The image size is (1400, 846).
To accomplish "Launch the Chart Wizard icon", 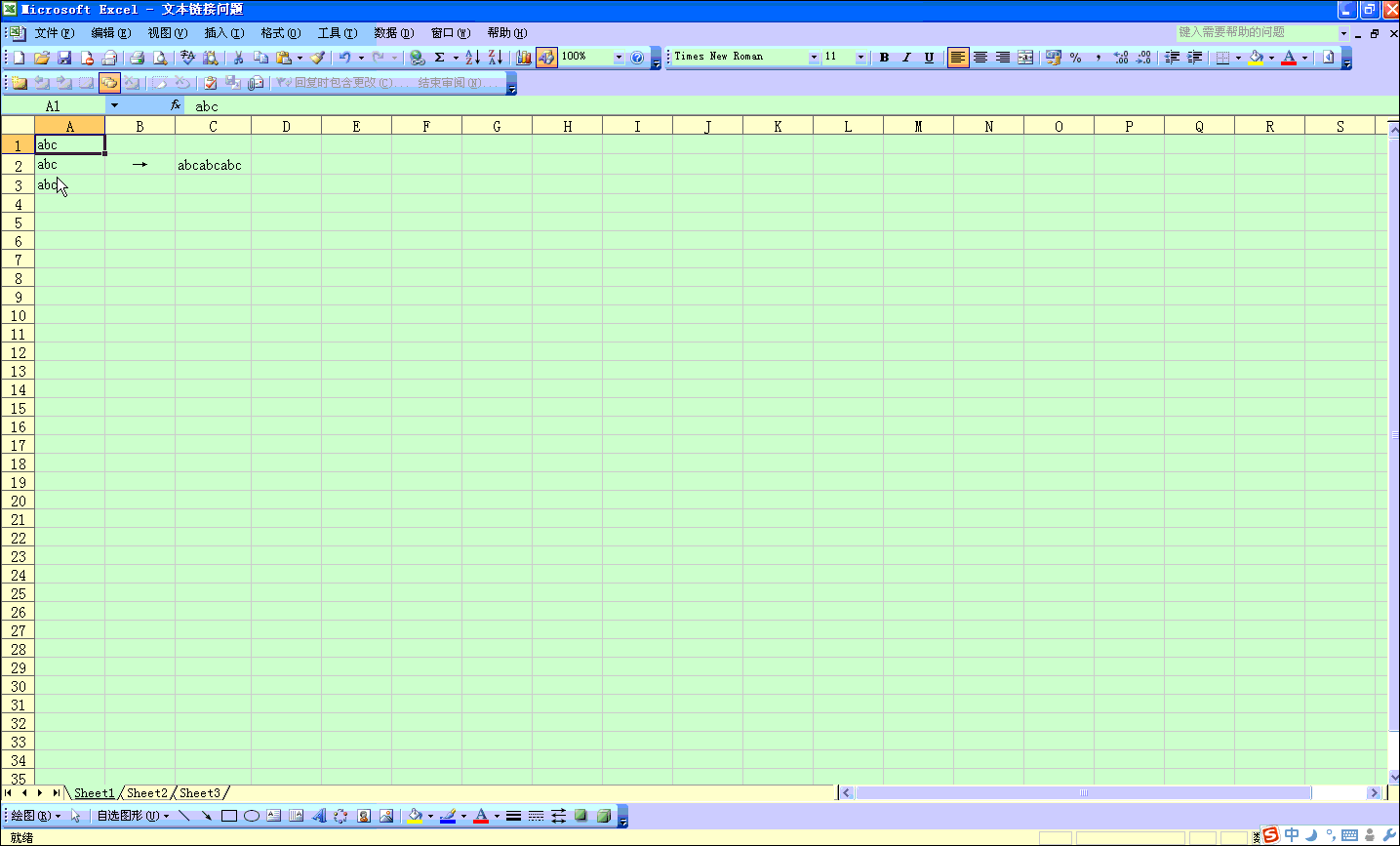I will [524, 58].
